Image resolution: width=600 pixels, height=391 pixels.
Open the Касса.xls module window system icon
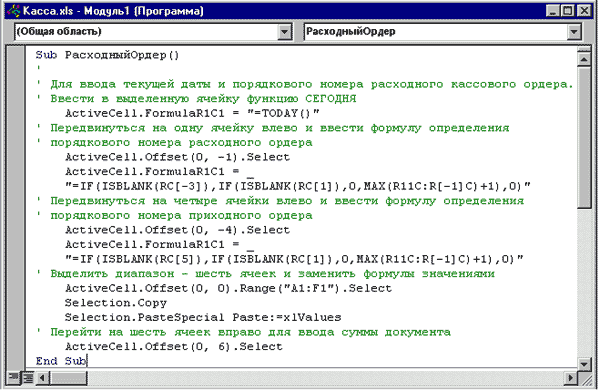tap(14, 11)
